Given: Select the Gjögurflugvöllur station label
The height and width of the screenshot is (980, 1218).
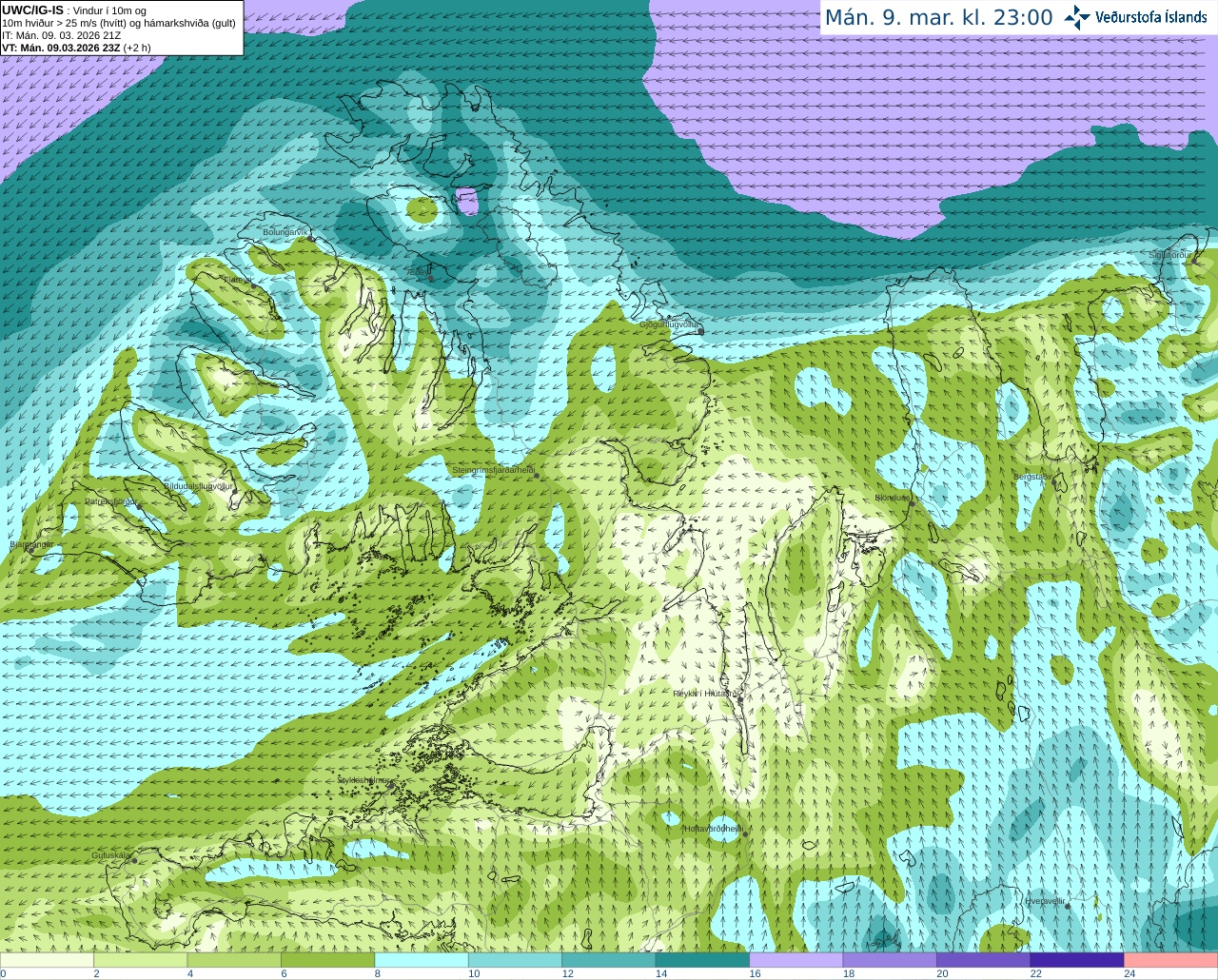Looking at the screenshot, I should pos(669,324).
